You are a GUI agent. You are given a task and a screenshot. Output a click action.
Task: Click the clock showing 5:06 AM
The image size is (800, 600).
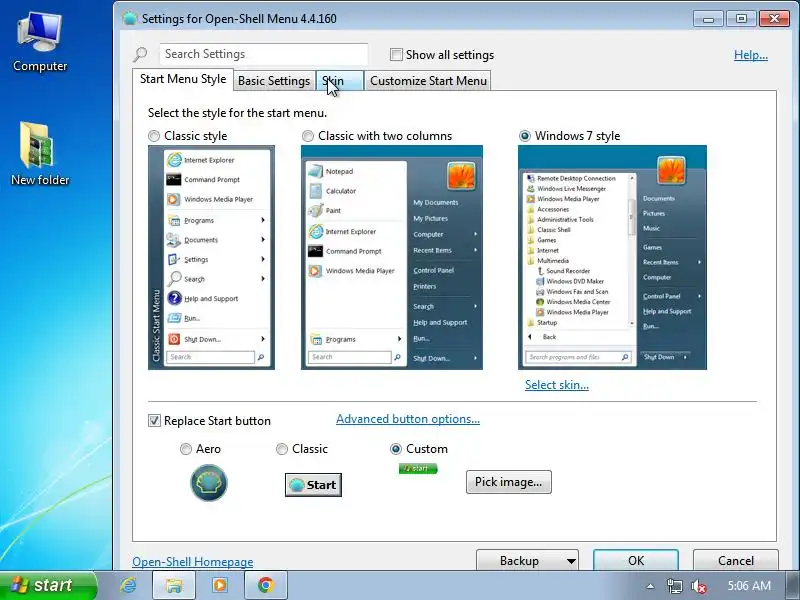pyautogui.click(x=749, y=585)
